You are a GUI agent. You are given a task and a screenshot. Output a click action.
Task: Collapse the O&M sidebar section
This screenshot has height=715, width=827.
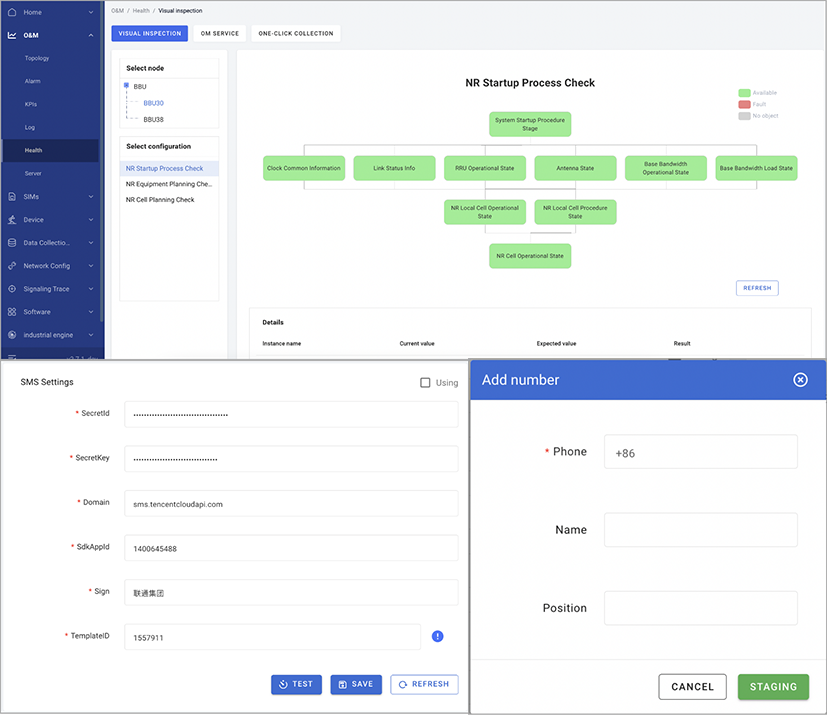point(91,35)
